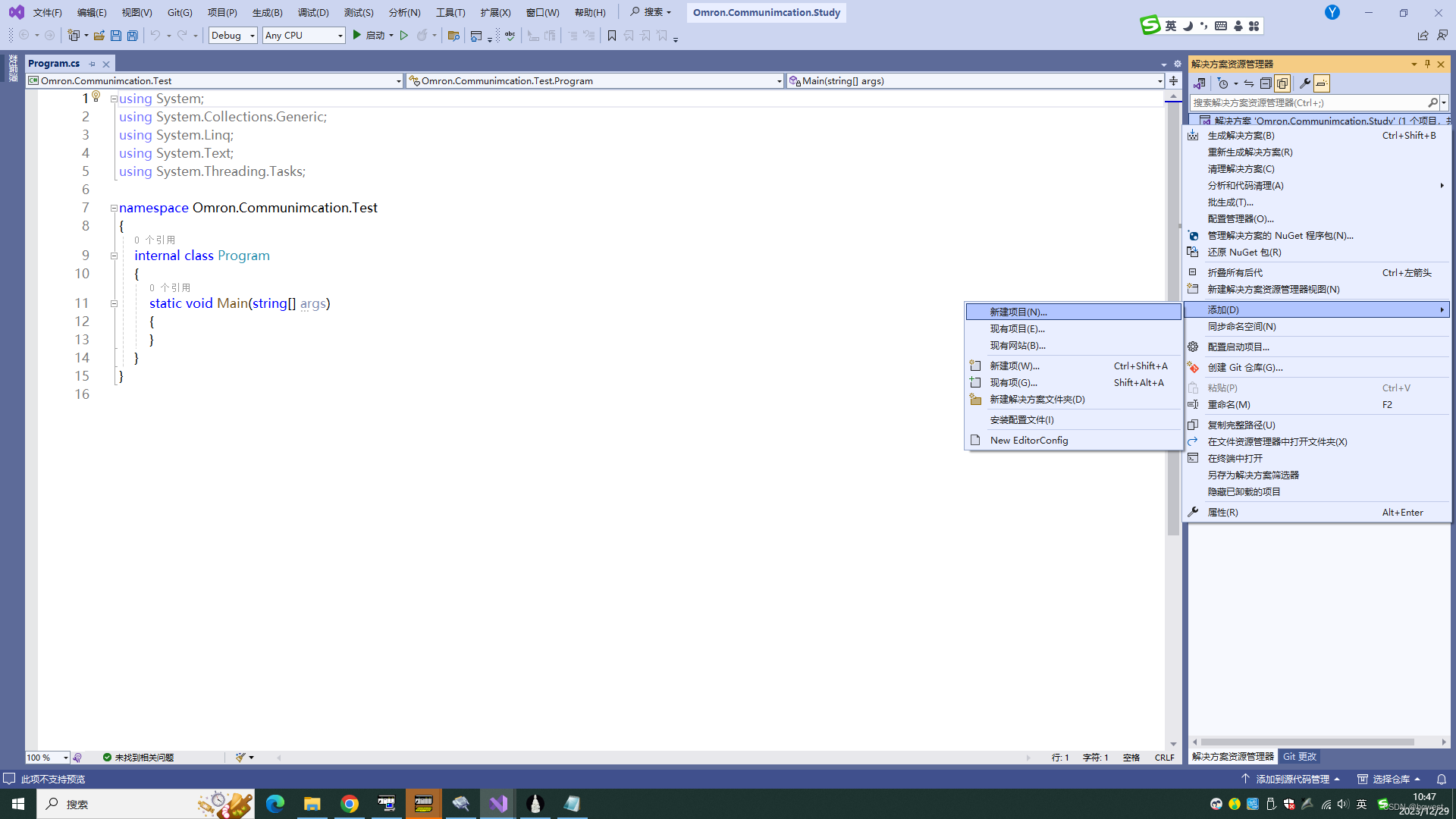The width and height of the screenshot is (1456, 819).
Task: Click the green Start debugging arrow
Action: coord(356,36)
